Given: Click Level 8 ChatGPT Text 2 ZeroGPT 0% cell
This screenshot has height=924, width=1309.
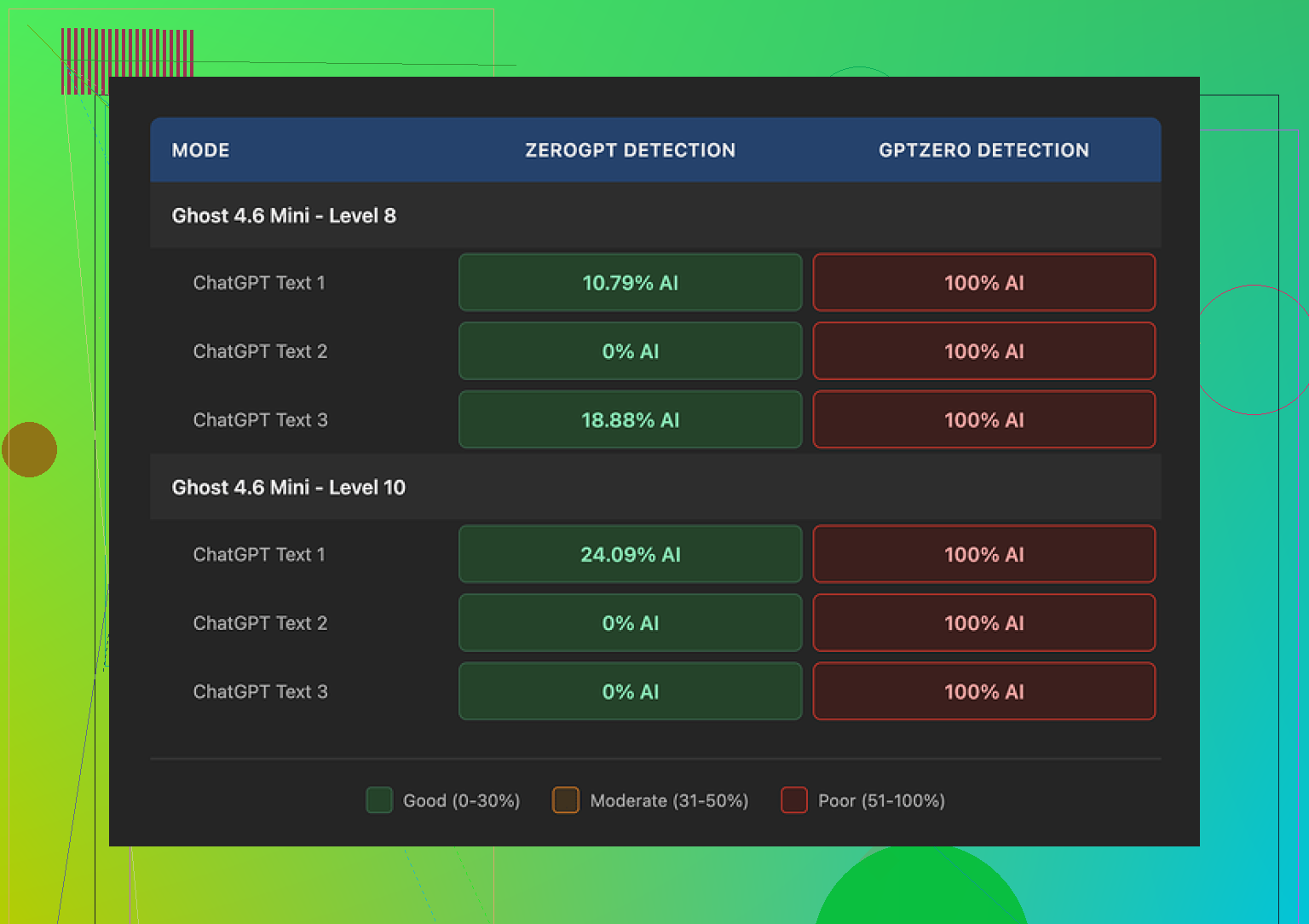Looking at the screenshot, I should tap(630, 351).
